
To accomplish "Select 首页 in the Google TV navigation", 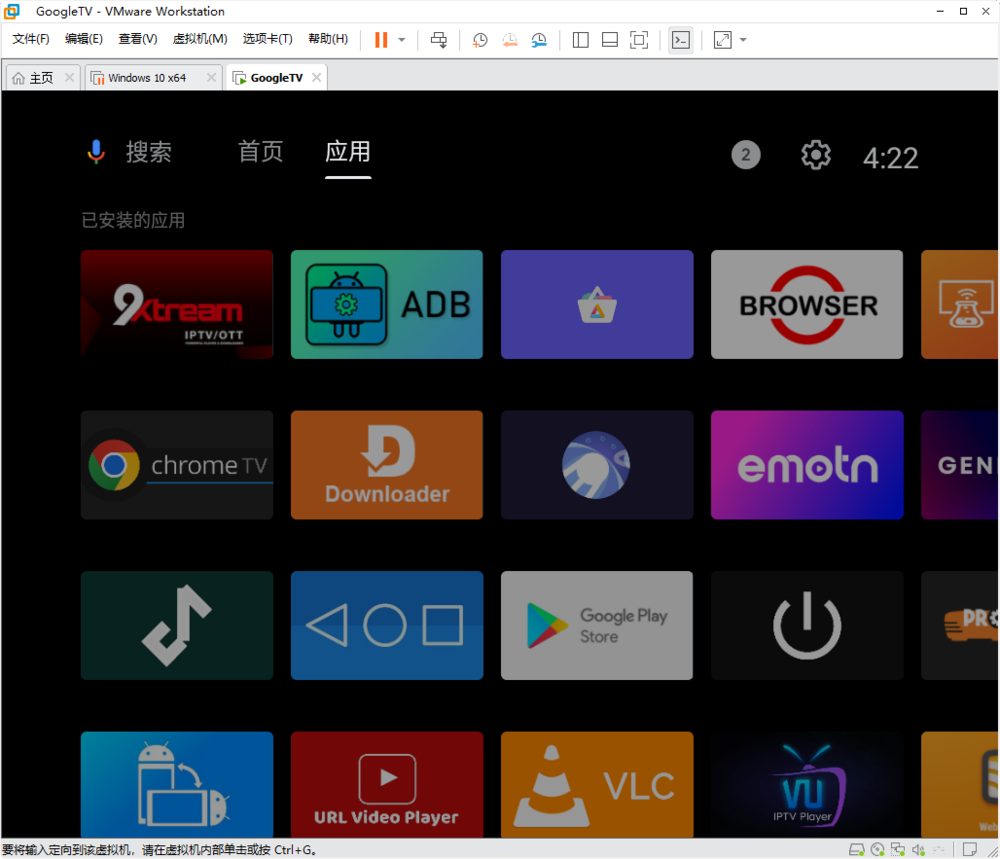I will 260,151.
